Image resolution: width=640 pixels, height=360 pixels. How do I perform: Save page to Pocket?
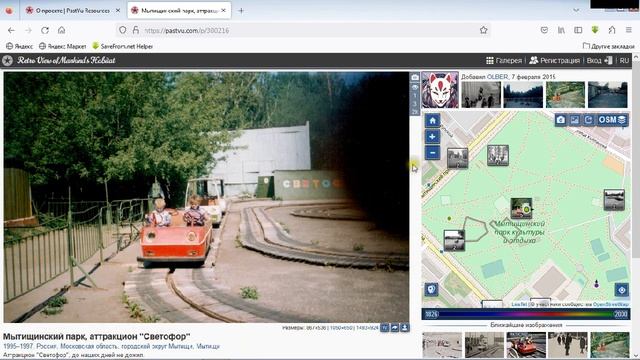pyautogui.click(x=544, y=30)
